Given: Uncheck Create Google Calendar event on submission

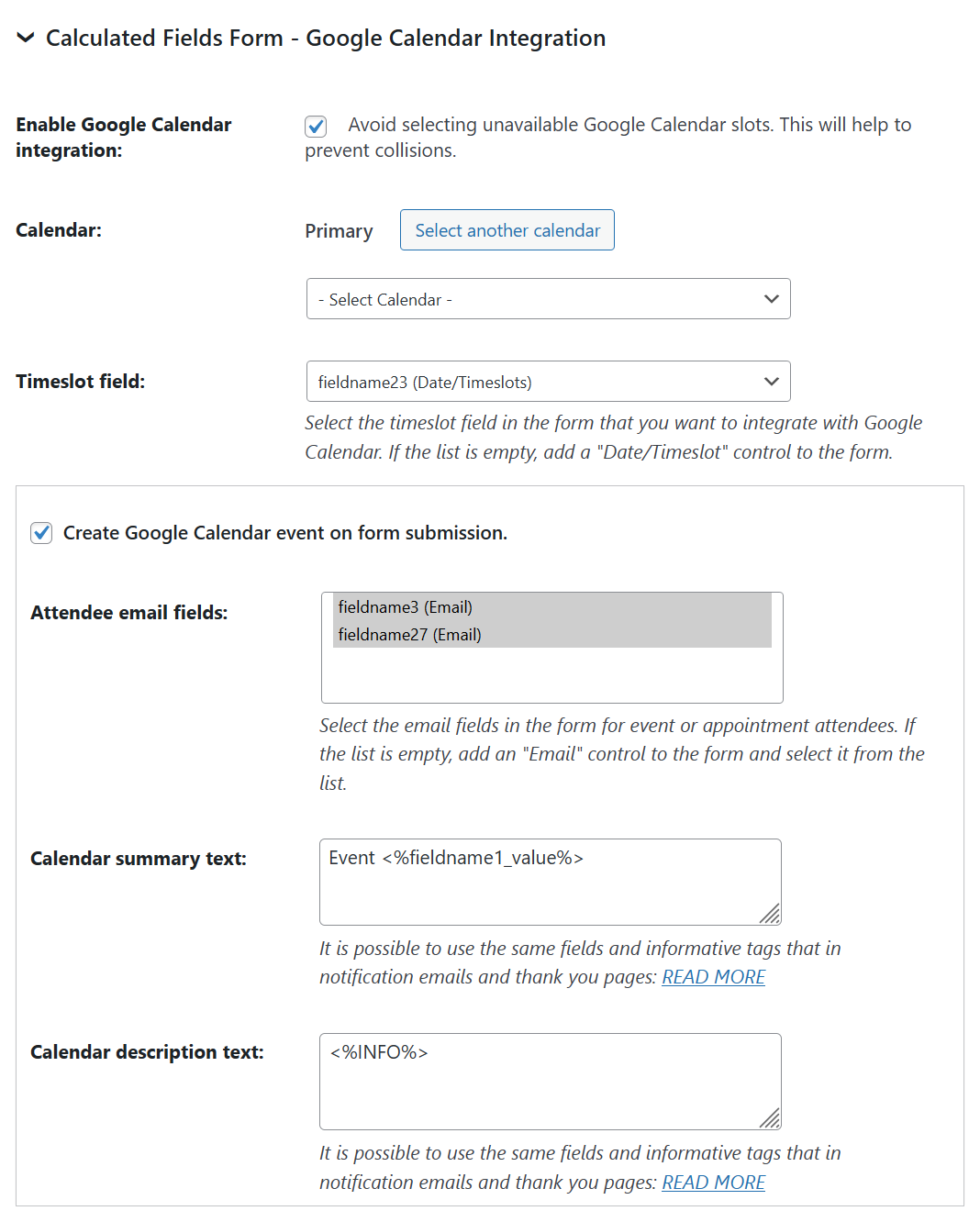Looking at the screenshot, I should click(41, 533).
